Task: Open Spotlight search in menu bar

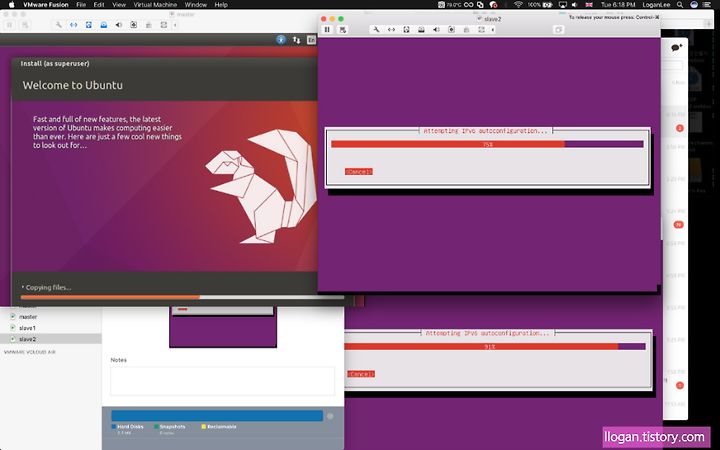Action: [680, 5]
